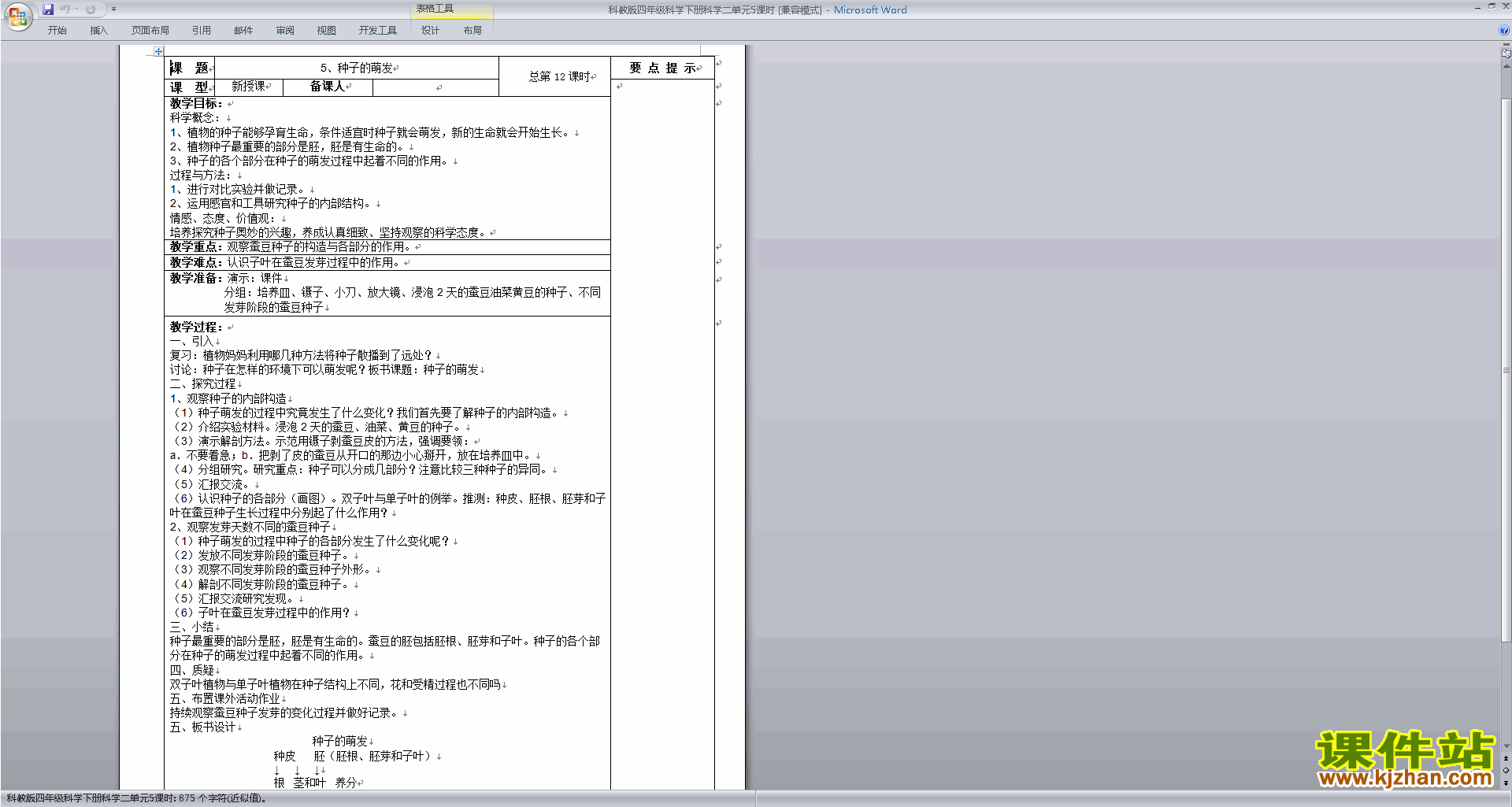This screenshot has height=807, width=1512.
Task: Click the status bar character count text
Action: tap(135, 798)
